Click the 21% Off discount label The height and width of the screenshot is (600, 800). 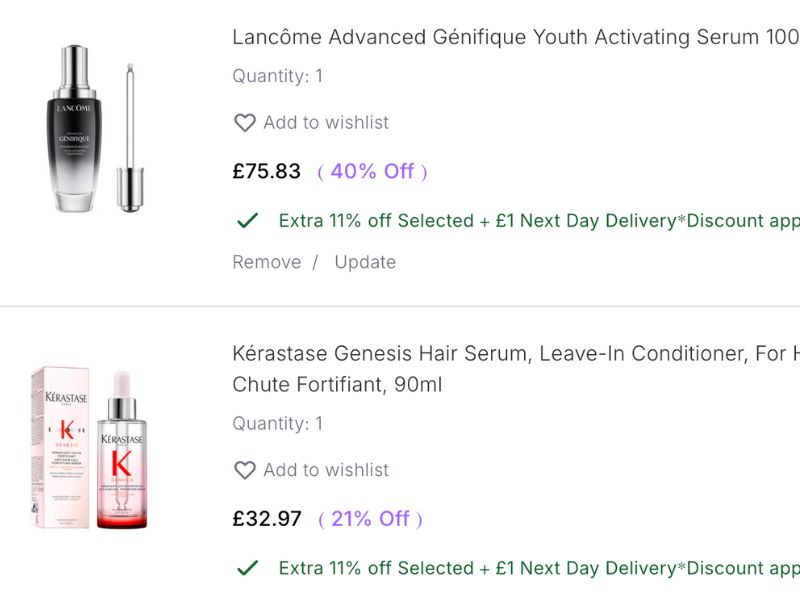click(370, 519)
